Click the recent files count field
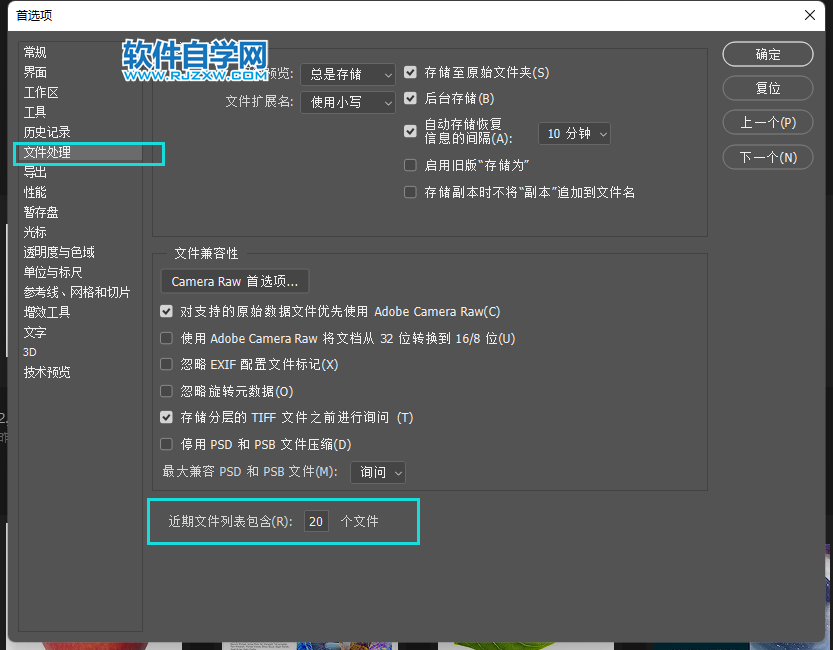This screenshot has width=833, height=650. 316,521
